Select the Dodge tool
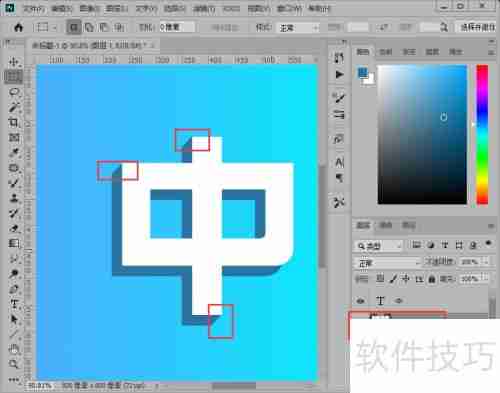This screenshot has height=393, width=500. 14,274
